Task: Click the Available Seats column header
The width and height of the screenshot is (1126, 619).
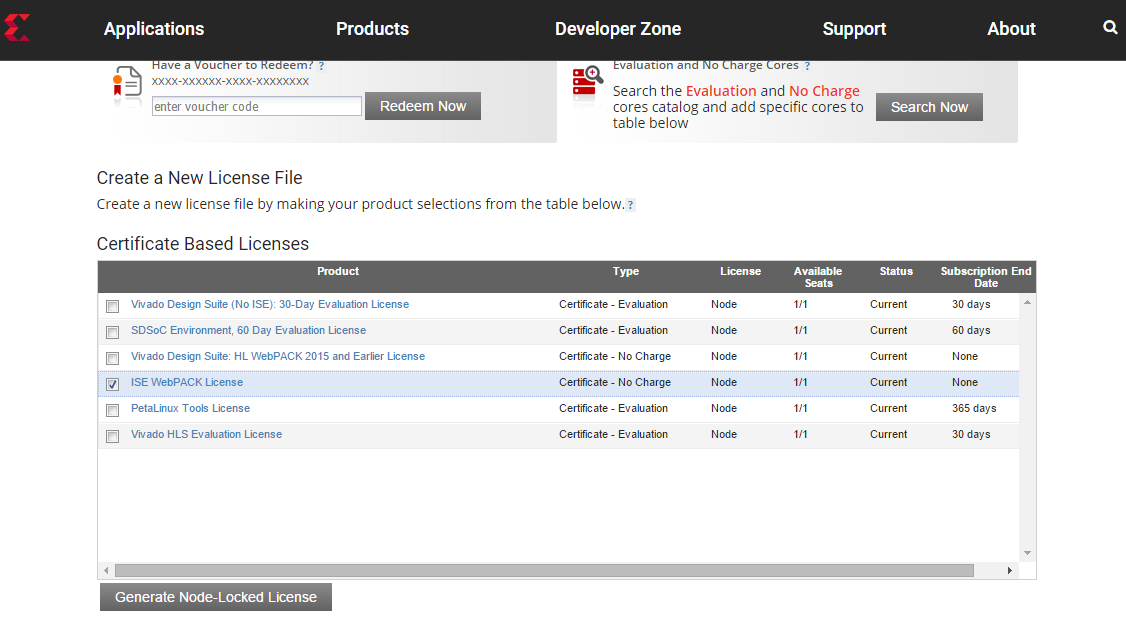Action: pos(818,277)
